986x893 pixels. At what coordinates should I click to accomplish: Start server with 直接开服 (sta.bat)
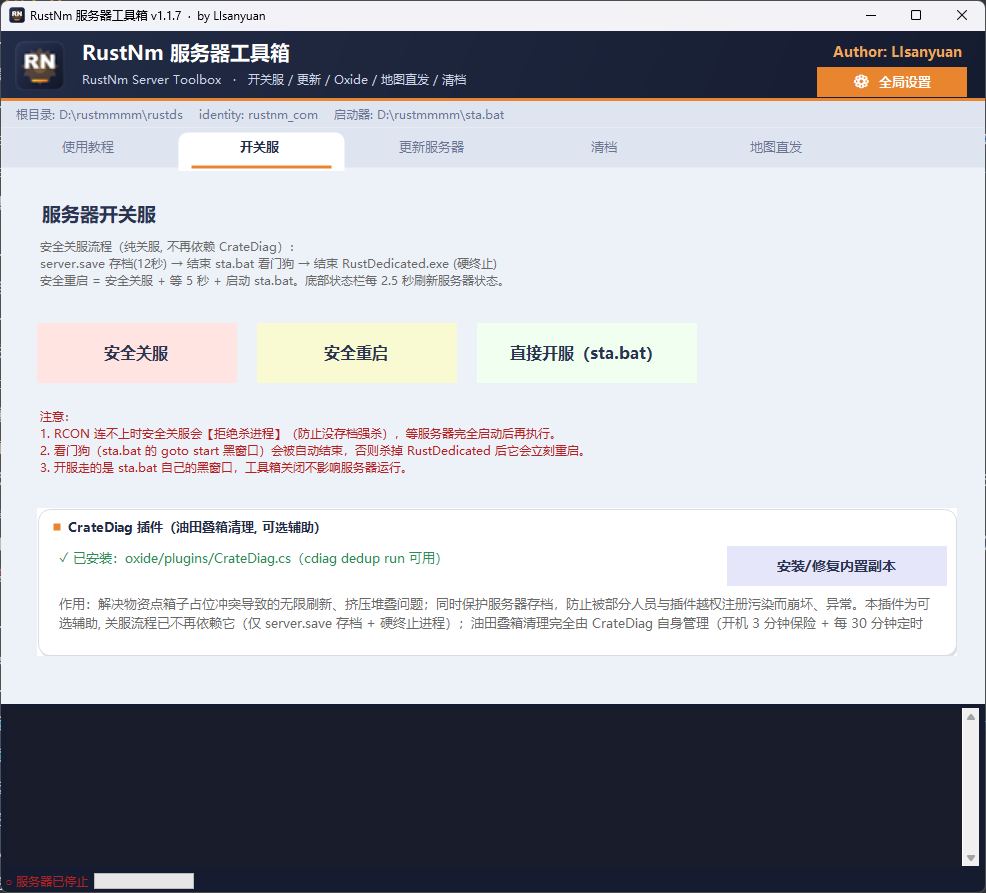(587, 353)
